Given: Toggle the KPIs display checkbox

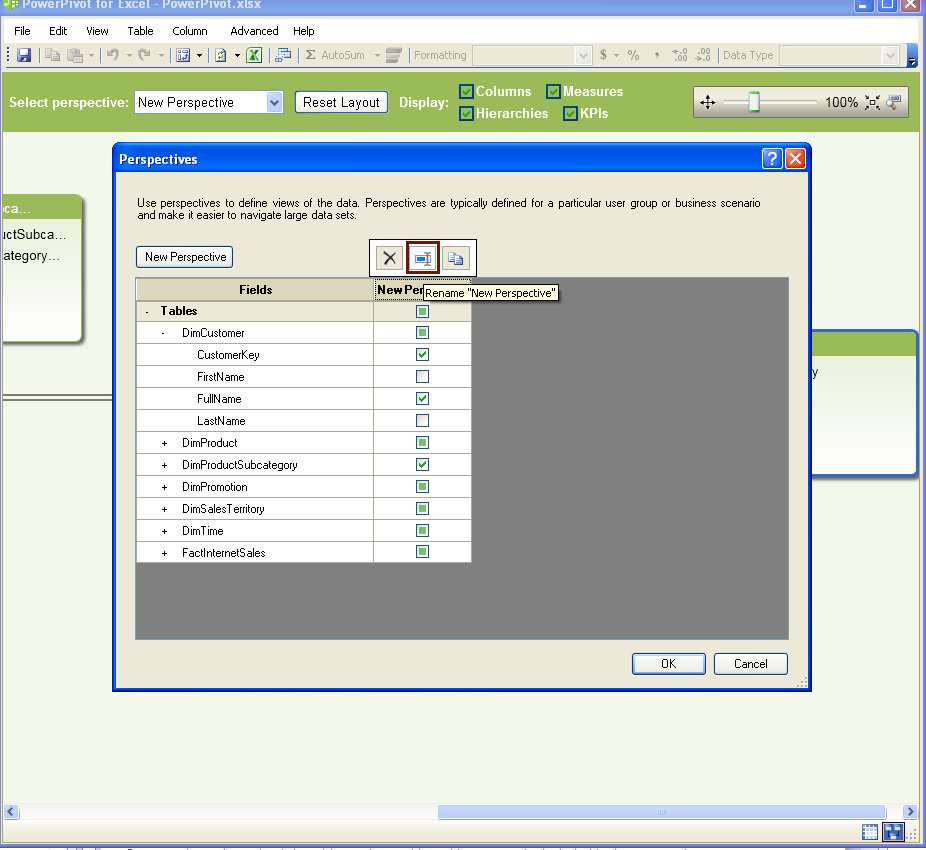Looking at the screenshot, I should pos(570,113).
